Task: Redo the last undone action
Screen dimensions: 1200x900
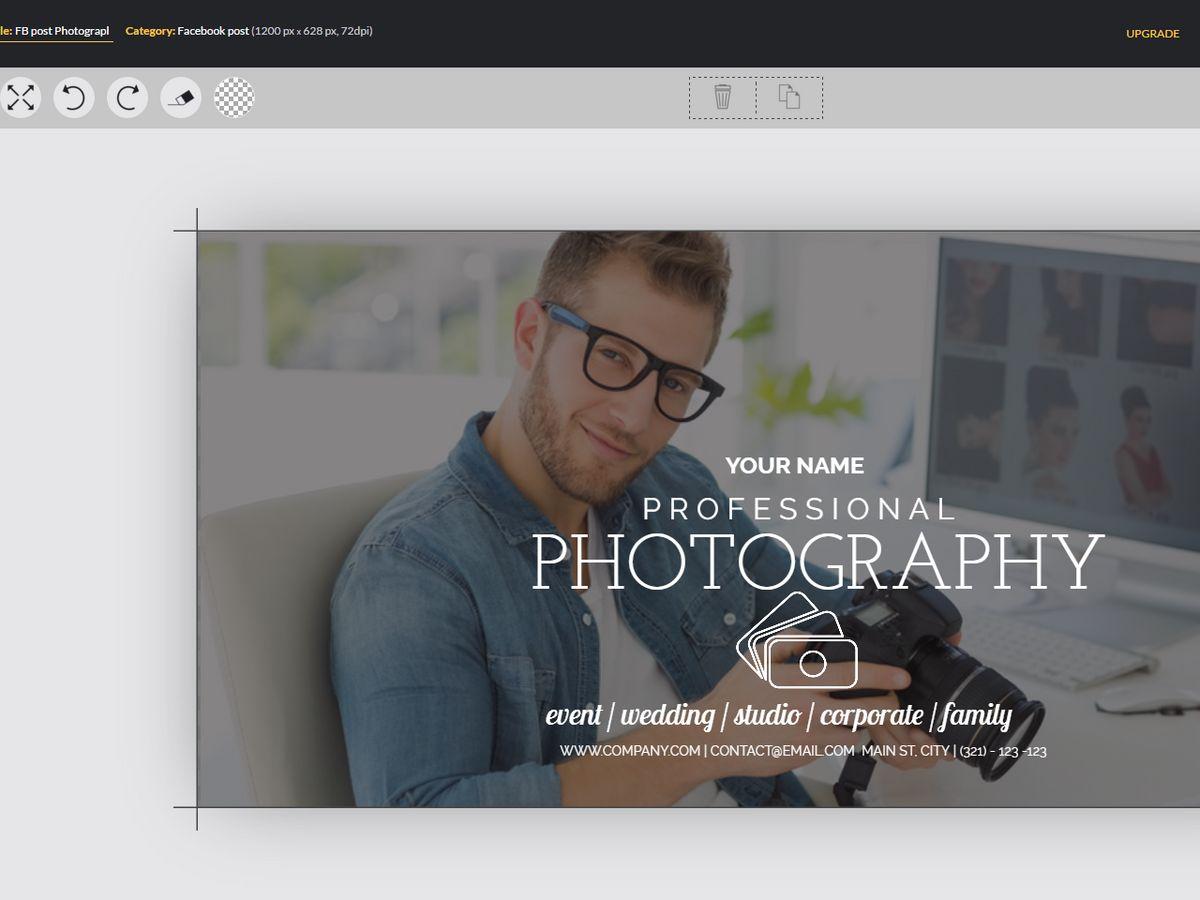Action: [128, 98]
